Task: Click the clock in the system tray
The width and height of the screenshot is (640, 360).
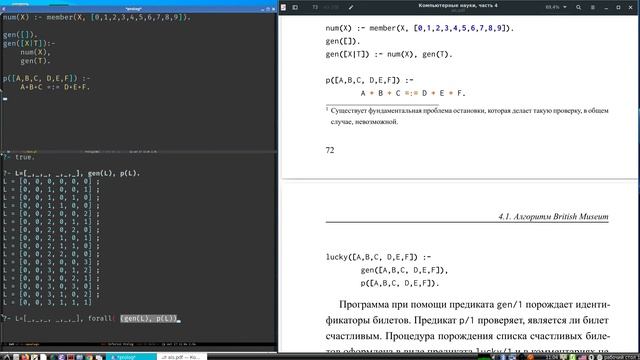Action: [551, 357]
